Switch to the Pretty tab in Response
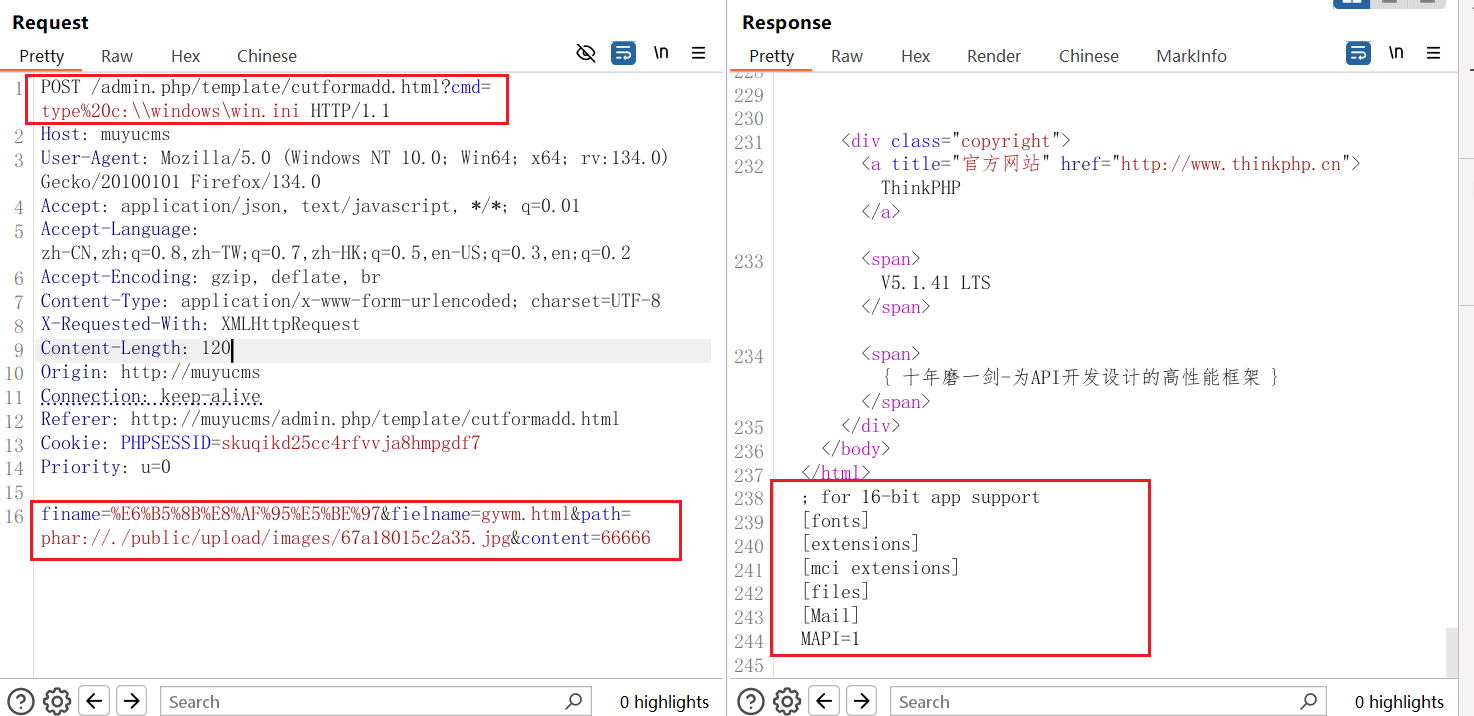The width and height of the screenshot is (1474, 716). pyautogui.click(x=772, y=56)
